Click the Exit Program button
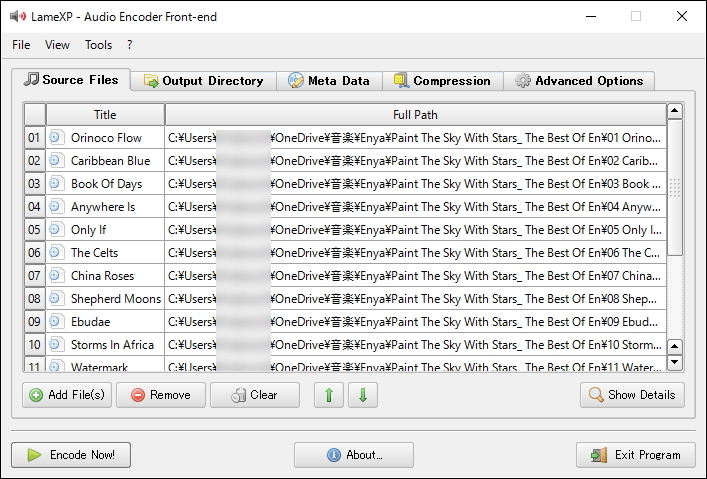This screenshot has width=707, height=479. tap(636, 455)
